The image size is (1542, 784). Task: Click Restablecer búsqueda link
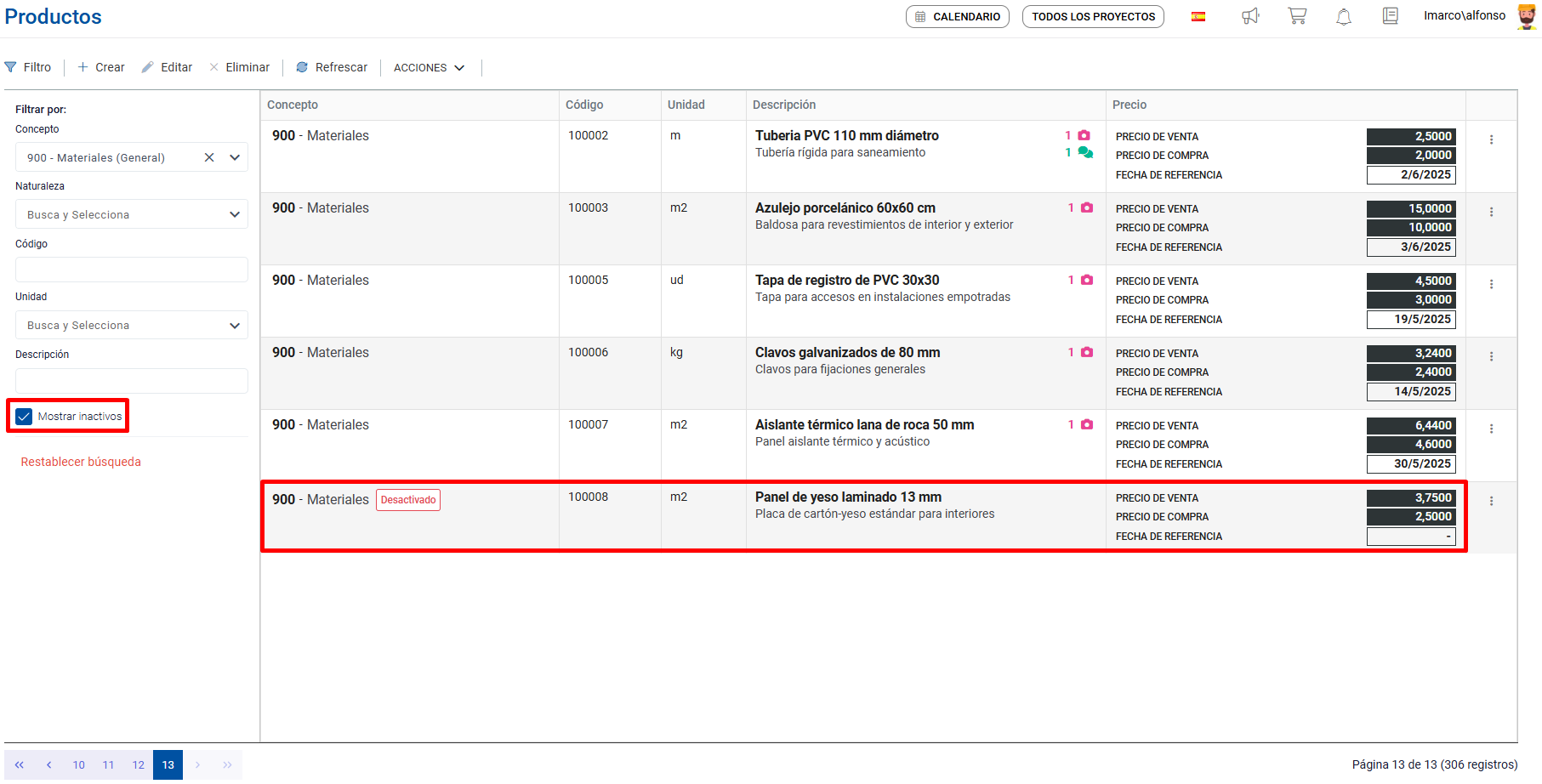[x=81, y=462]
